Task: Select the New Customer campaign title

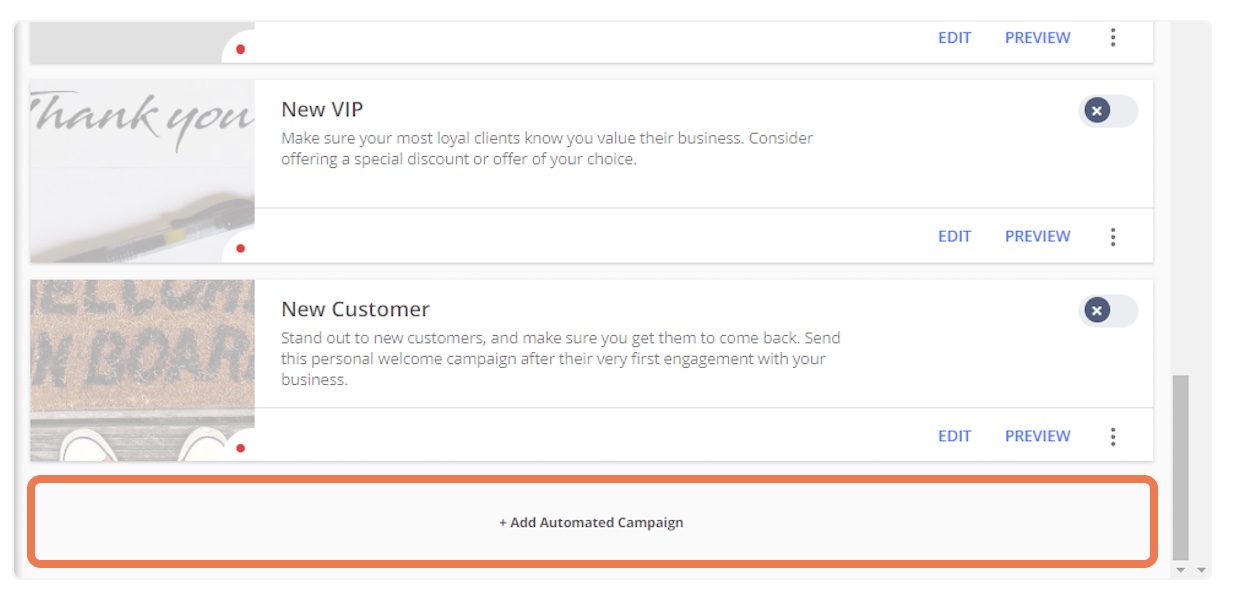Action: coord(355,309)
